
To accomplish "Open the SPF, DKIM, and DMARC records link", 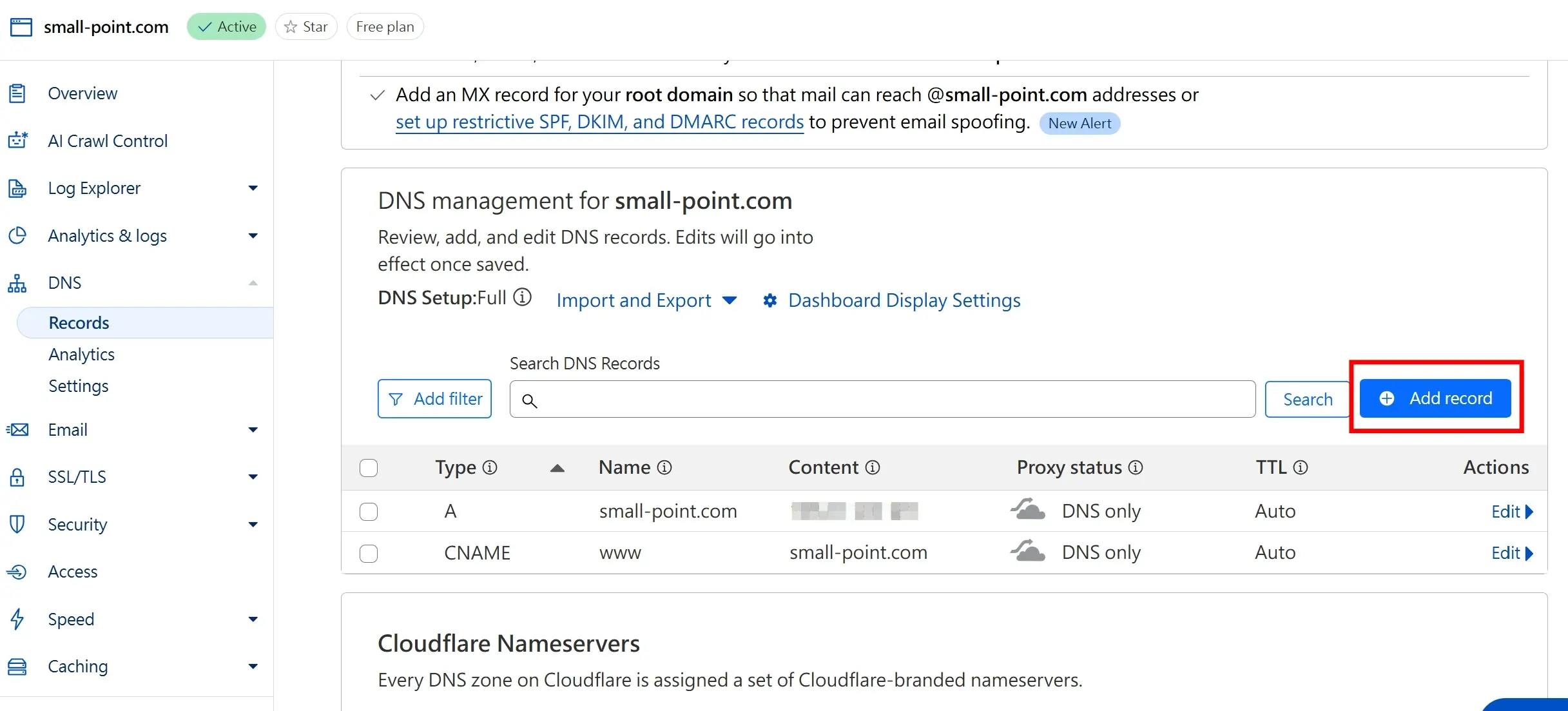I will point(599,122).
